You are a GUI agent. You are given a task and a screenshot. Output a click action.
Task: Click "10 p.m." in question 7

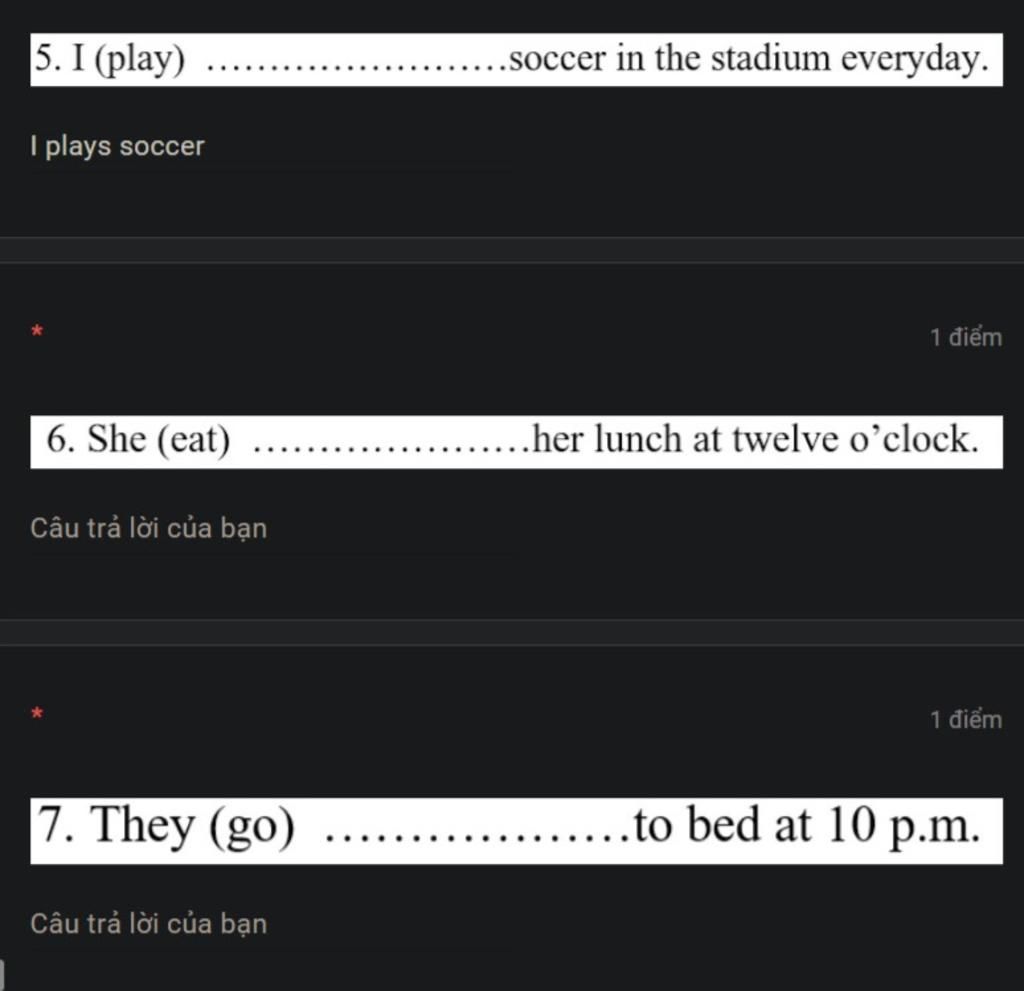click(903, 827)
